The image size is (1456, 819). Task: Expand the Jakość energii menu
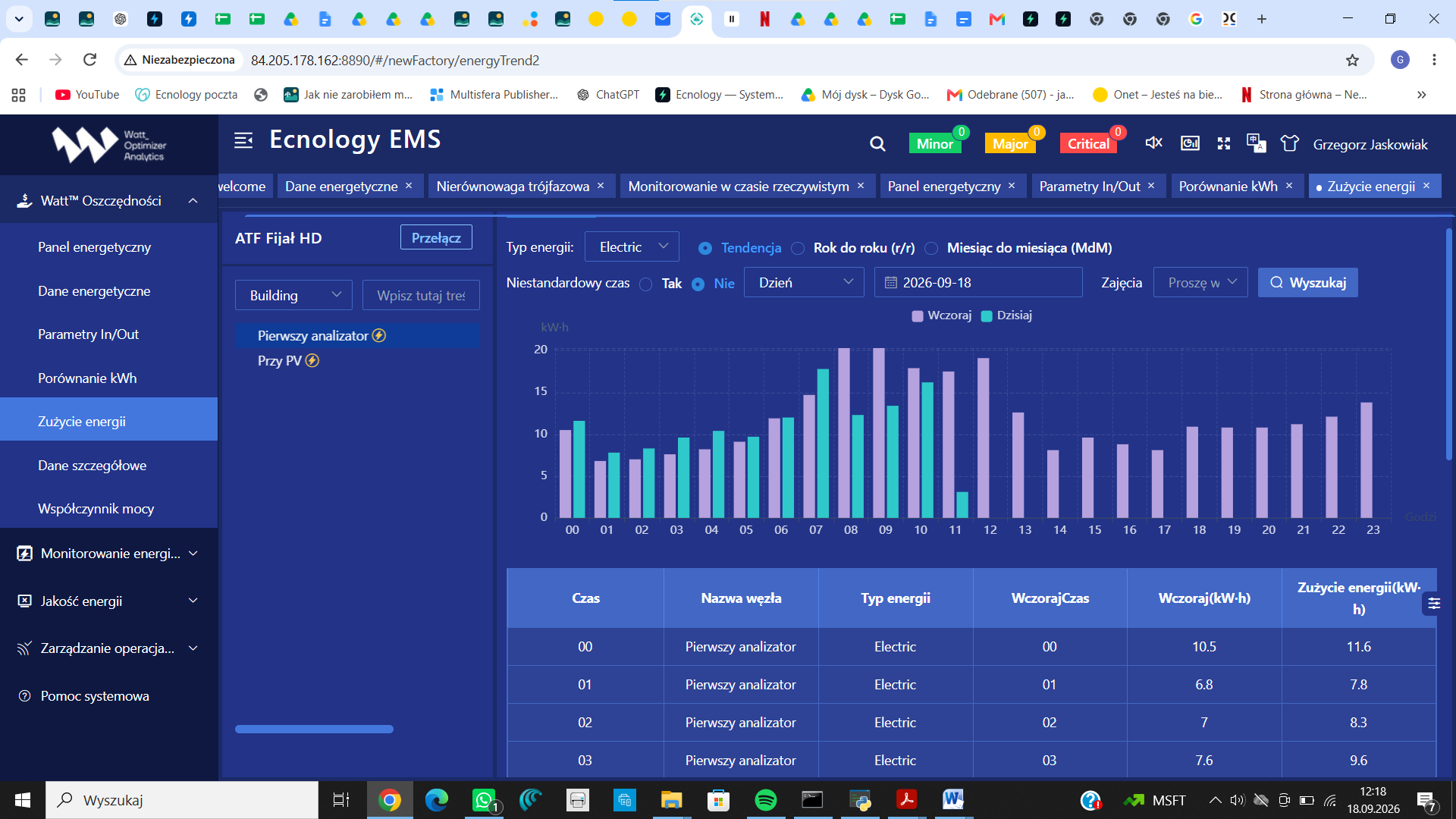pyautogui.click(x=108, y=601)
